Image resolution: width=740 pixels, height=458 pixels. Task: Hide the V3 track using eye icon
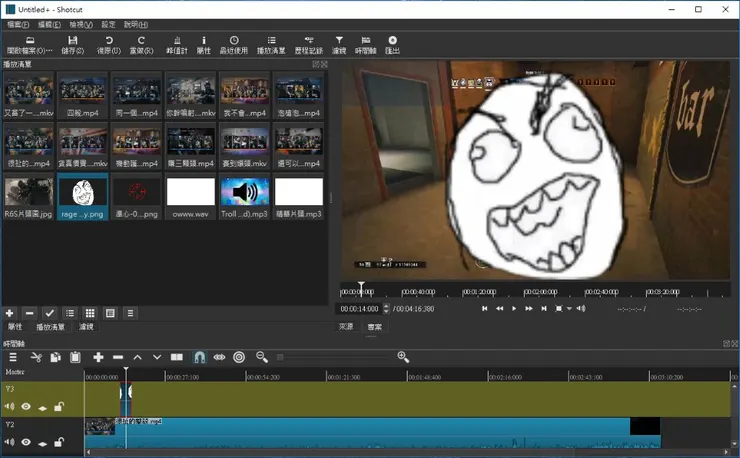pos(26,407)
